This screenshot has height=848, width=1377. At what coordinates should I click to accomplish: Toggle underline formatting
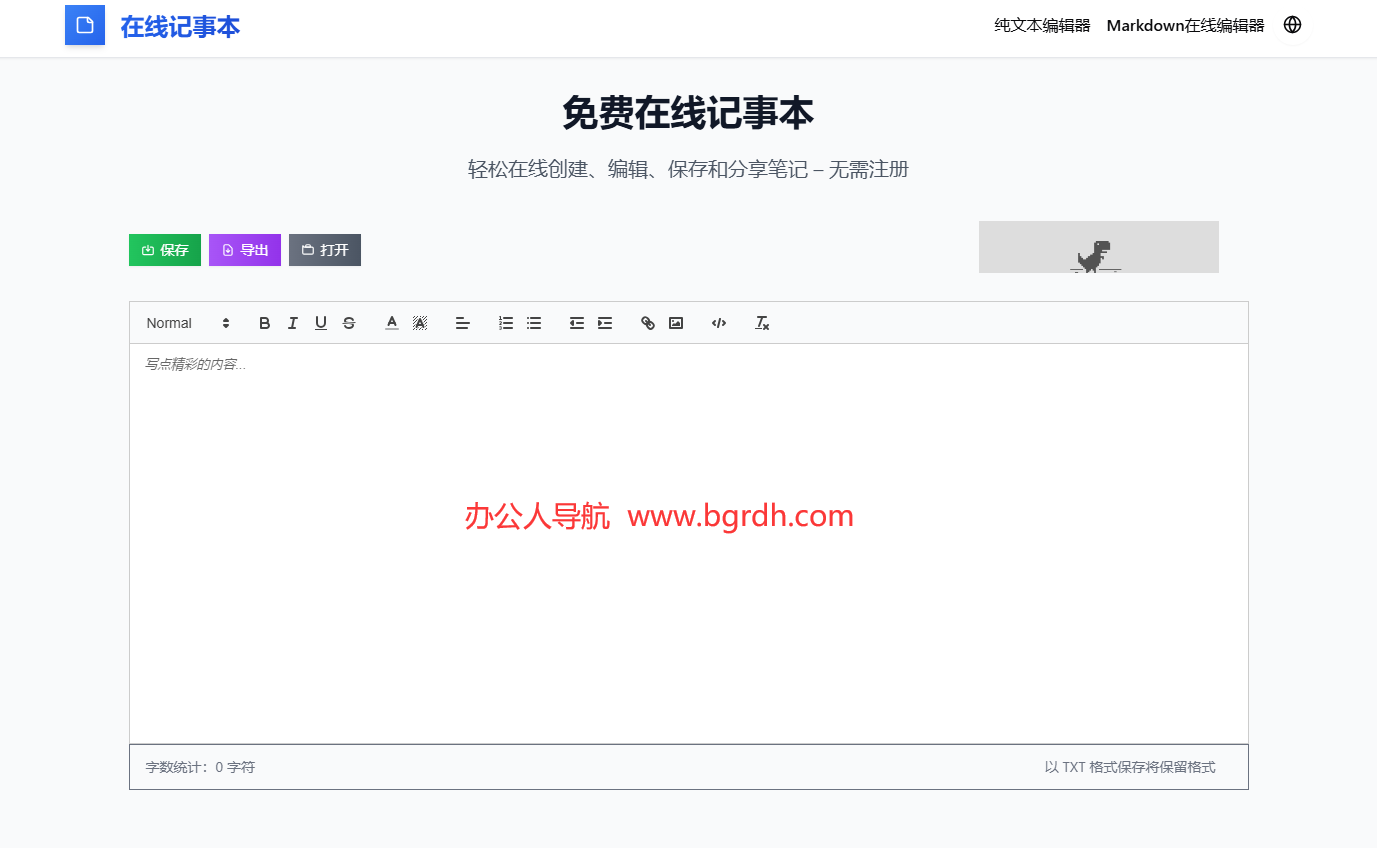pos(320,322)
